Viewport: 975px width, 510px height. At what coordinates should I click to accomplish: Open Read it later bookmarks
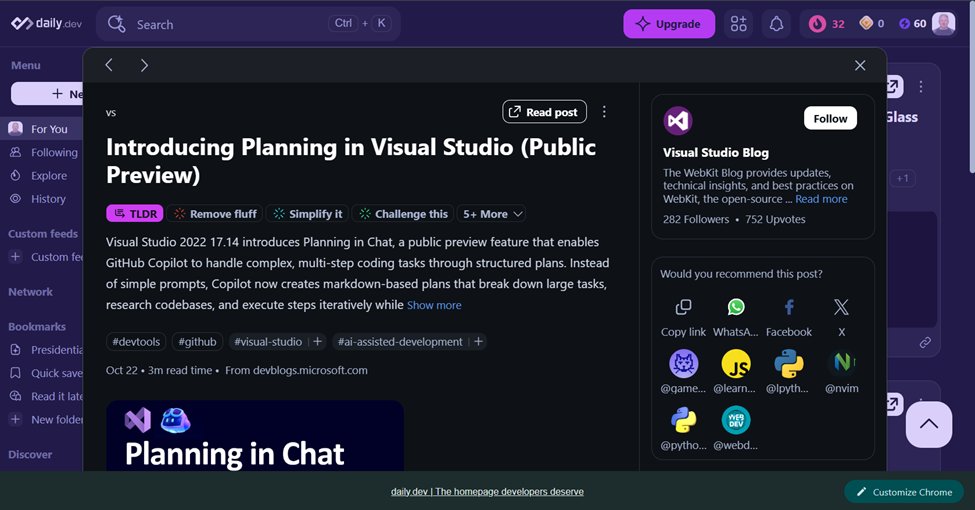click(x=42, y=396)
